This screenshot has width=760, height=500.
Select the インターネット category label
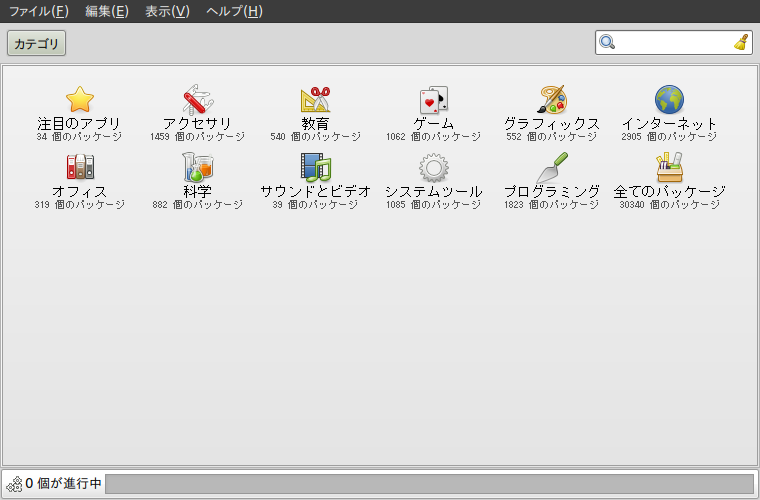tap(669, 124)
